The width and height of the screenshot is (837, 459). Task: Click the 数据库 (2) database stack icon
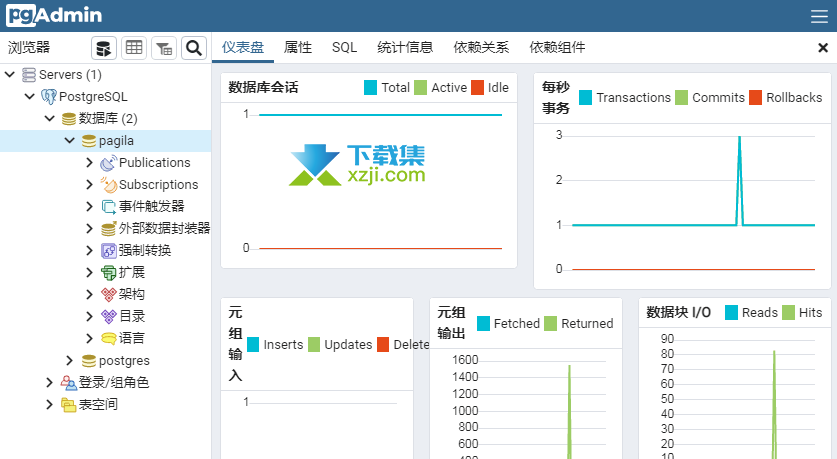69,118
